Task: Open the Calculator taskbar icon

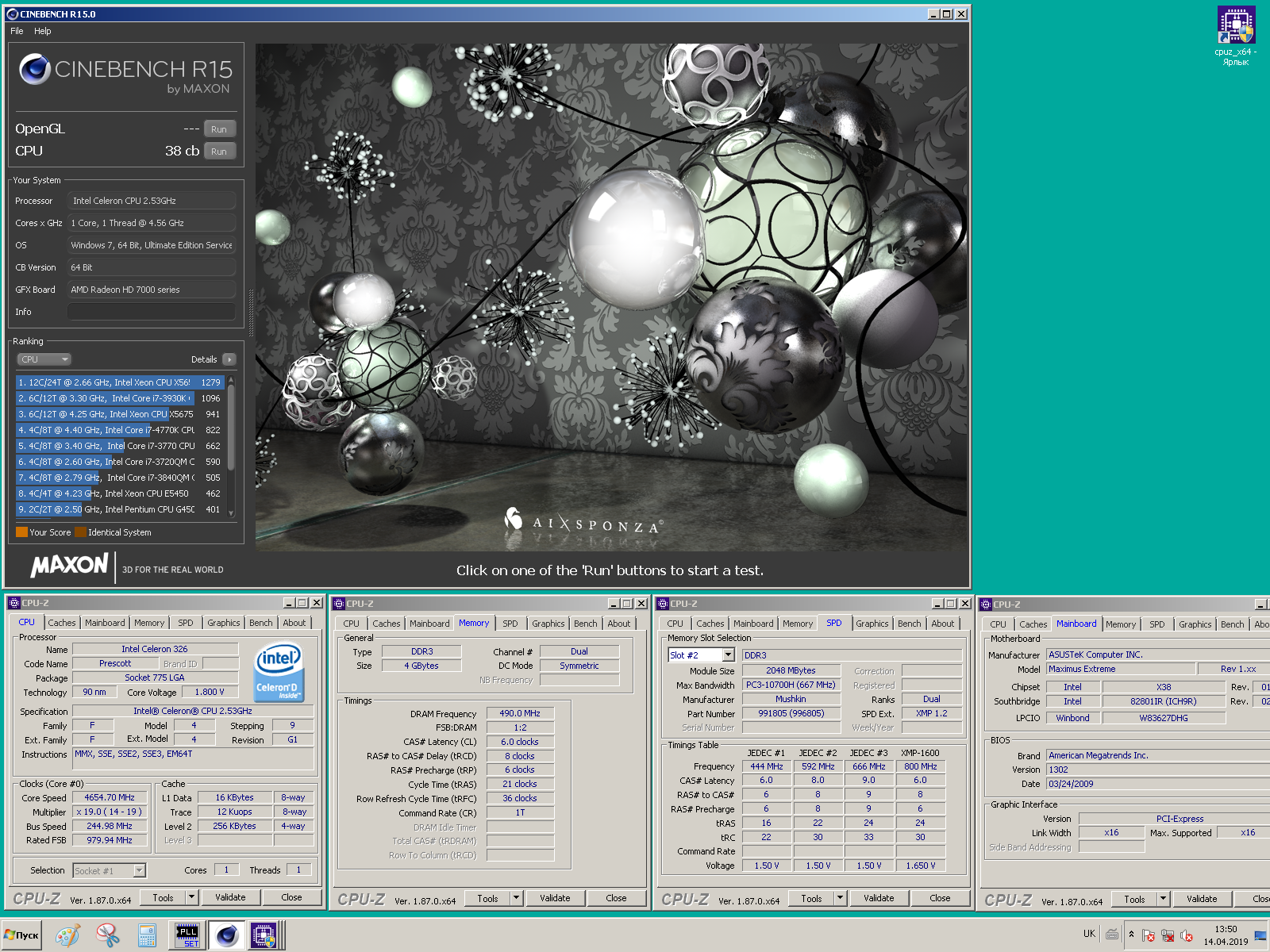Action: coord(147,935)
